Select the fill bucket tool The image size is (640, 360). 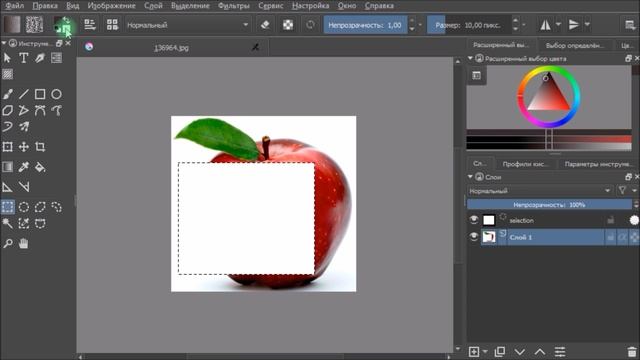pos(40,167)
